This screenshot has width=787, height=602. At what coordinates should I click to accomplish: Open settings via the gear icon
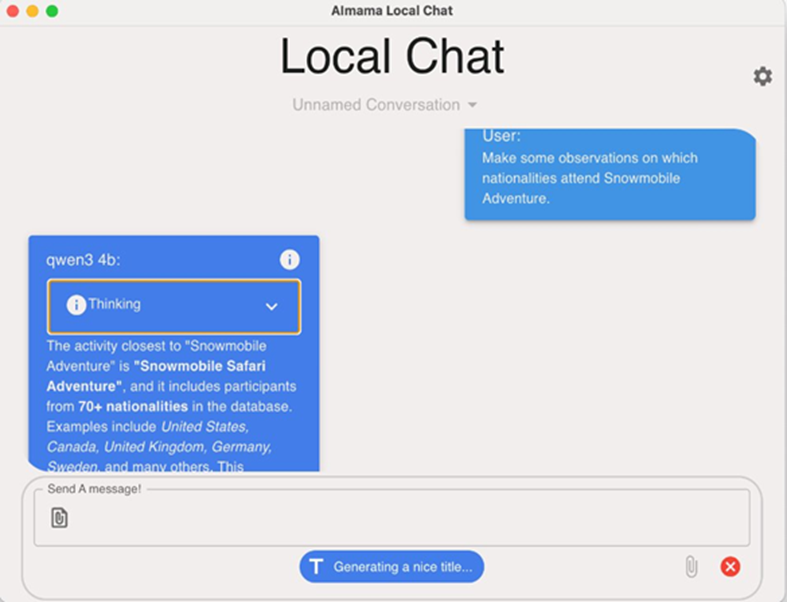(x=762, y=77)
